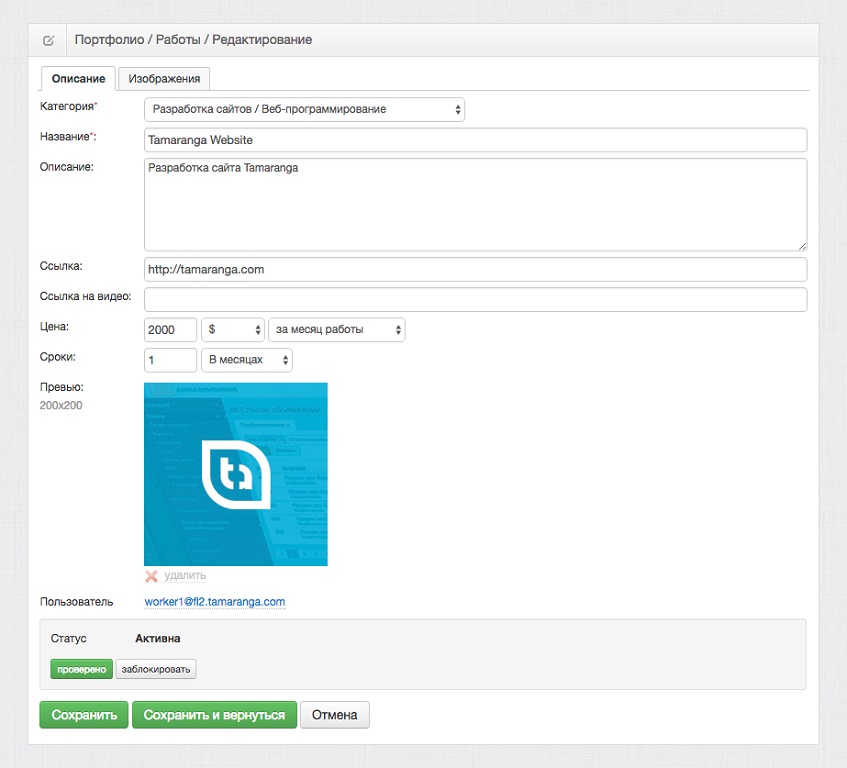Click the Статус label

[x=69, y=638]
